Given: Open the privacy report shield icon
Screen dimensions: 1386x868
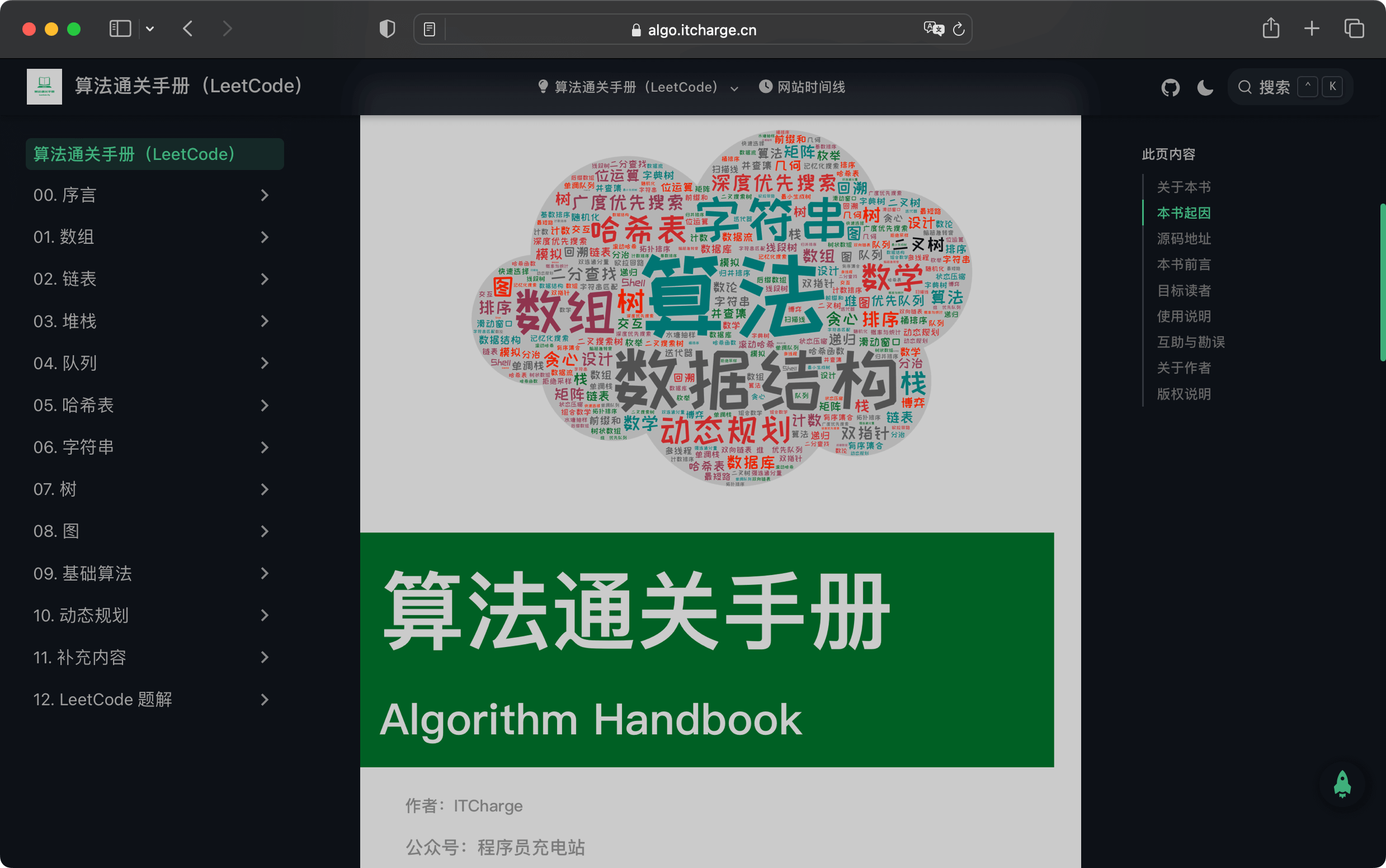Looking at the screenshot, I should (x=388, y=29).
